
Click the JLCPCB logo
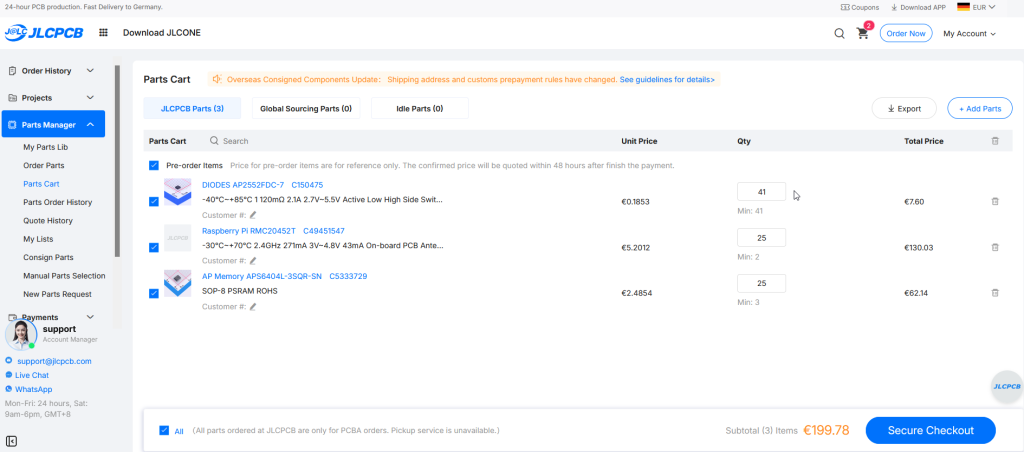click(44, 33)
